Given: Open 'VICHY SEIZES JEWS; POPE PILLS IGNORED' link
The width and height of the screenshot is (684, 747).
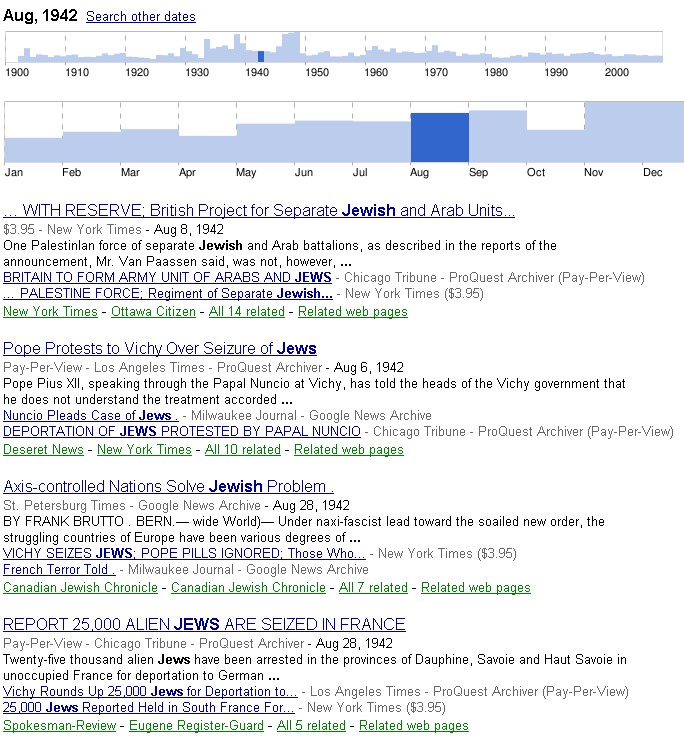Looking at the screenshot, I should [x=184, y=554].
